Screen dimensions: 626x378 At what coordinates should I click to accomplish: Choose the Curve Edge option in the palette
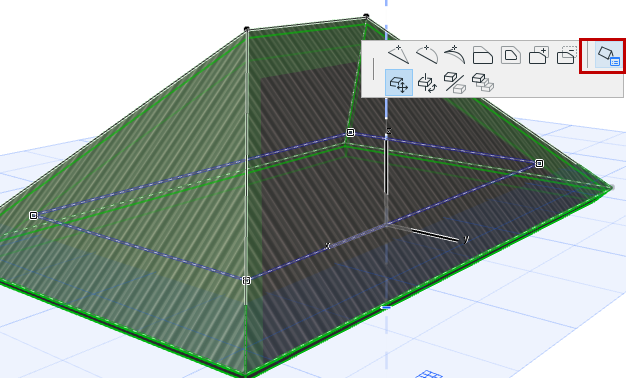click(x=427, y=55)
